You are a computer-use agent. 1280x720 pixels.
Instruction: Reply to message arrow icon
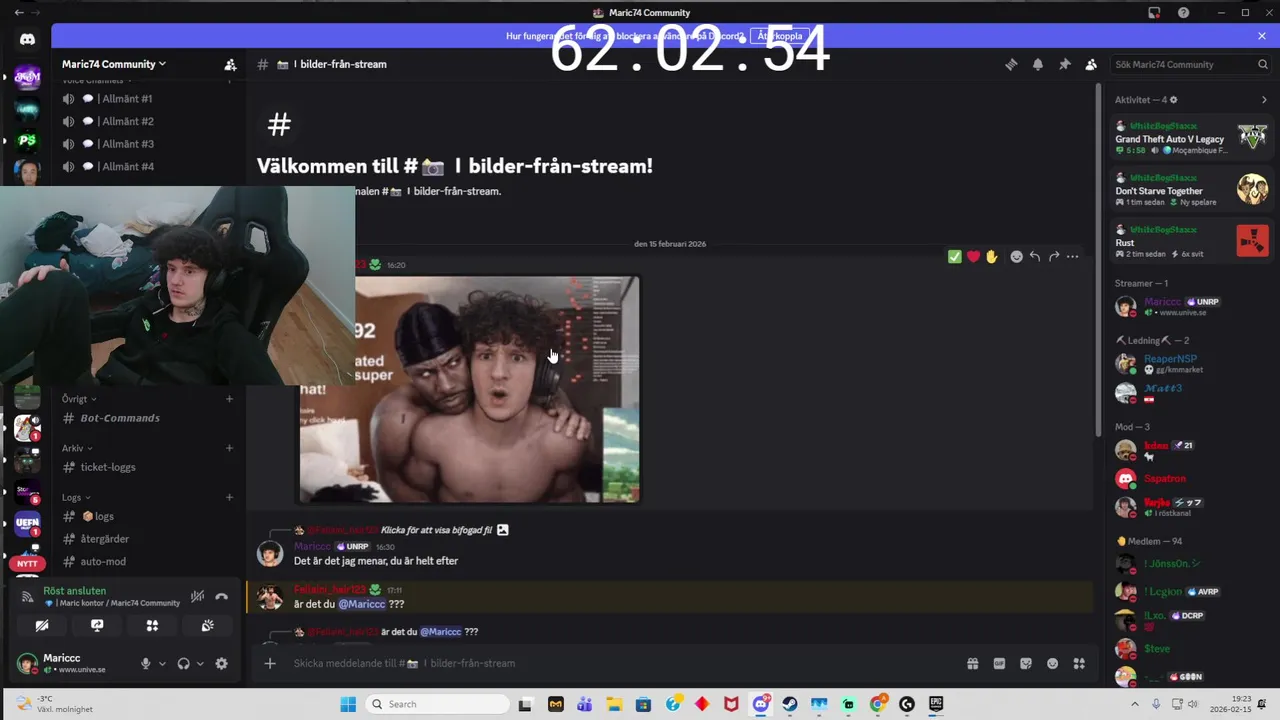(x=1035, y=257)
